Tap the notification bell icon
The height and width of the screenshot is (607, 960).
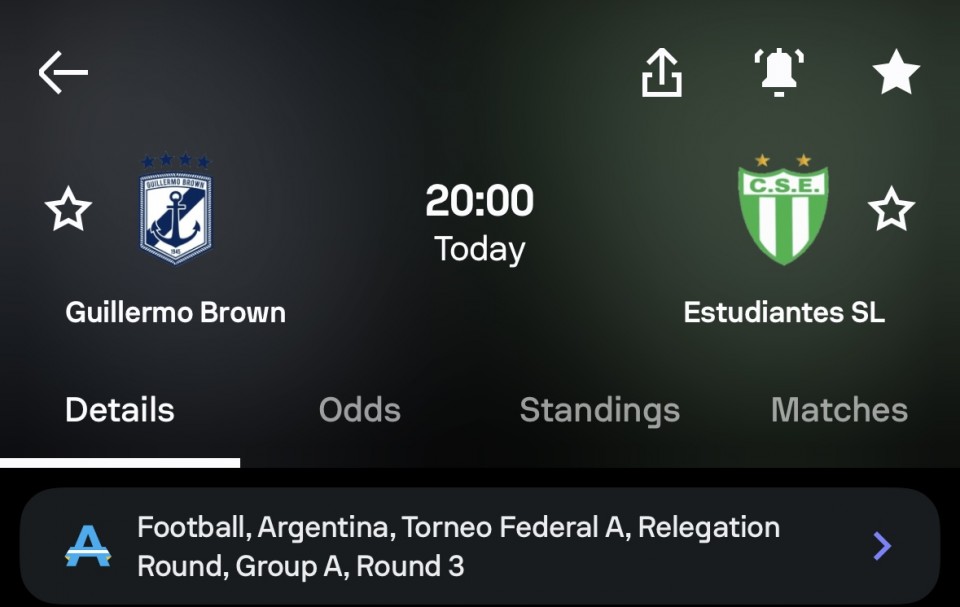(x=779, y=72)
